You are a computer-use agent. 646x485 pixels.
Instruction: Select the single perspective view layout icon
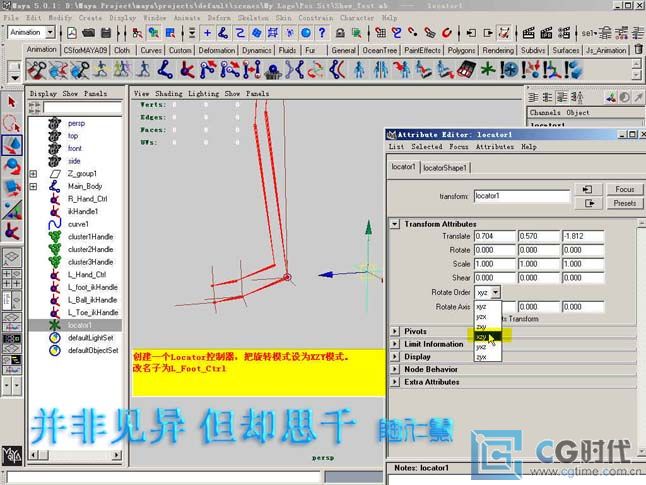(x=12, y=257)
